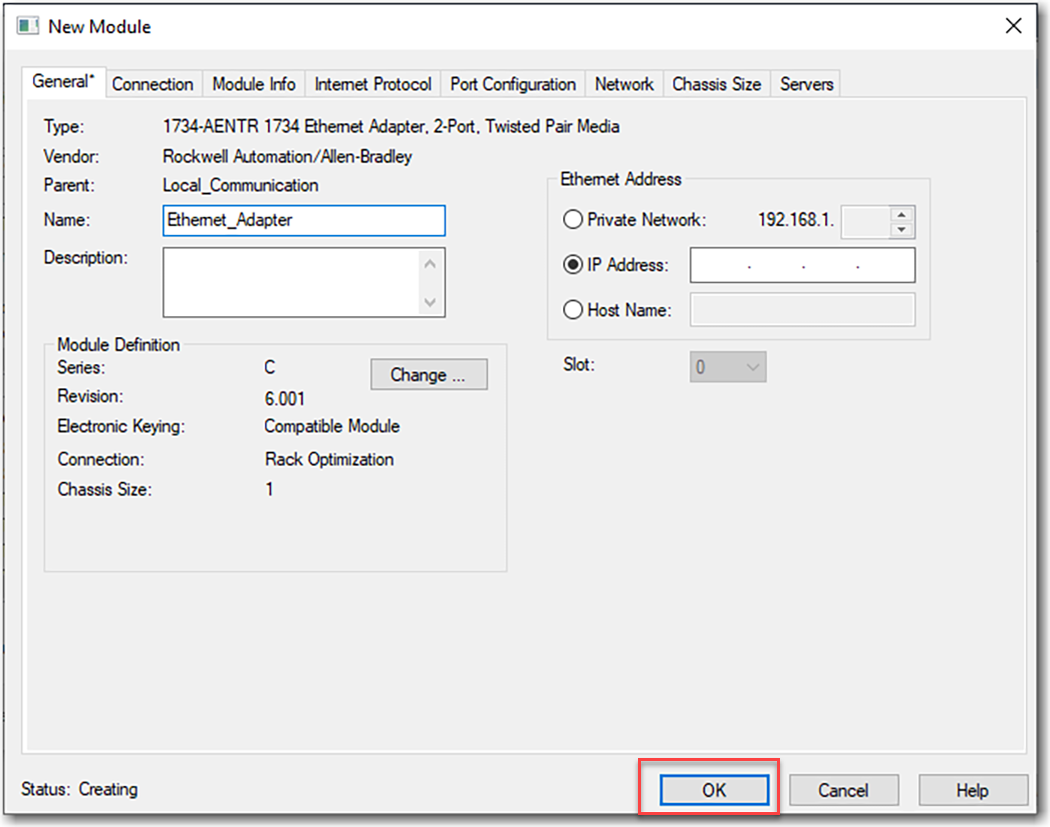Screen dimensions: 1050x827
Task: Open Help for this dialog
Action: click(x=972, y=790)
